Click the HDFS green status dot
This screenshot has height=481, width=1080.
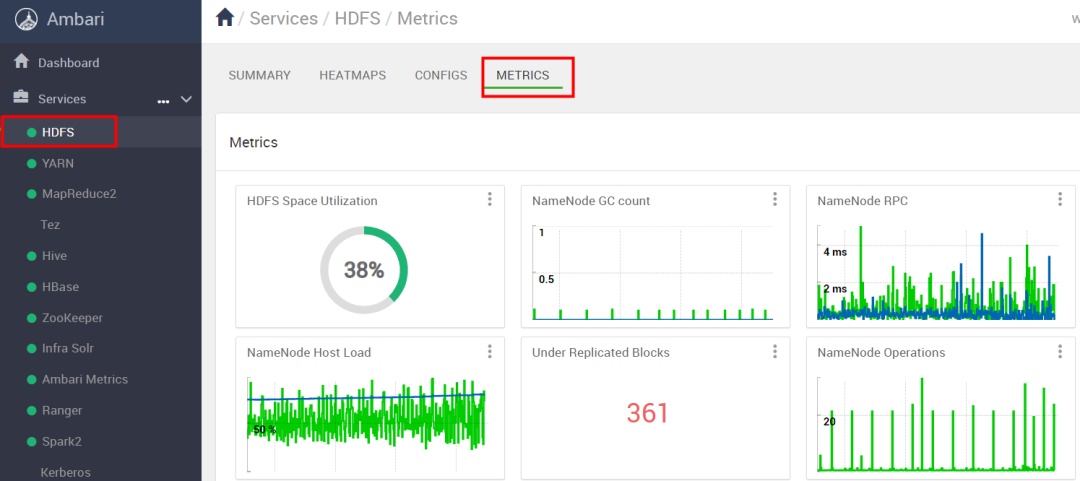[x=31, y=133]
